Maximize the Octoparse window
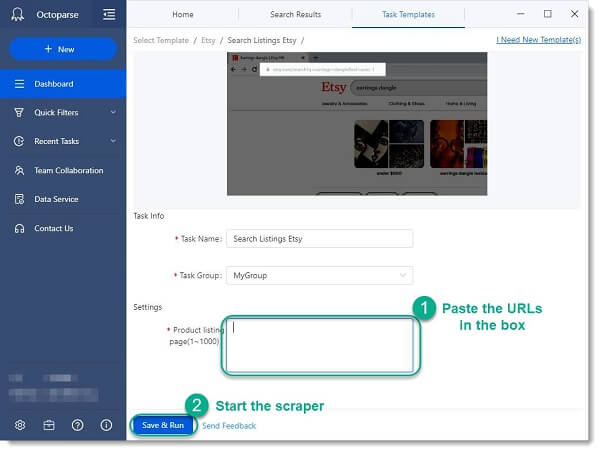Image resolution: width=600 pixels, height=452 pixels. point(548,14)
